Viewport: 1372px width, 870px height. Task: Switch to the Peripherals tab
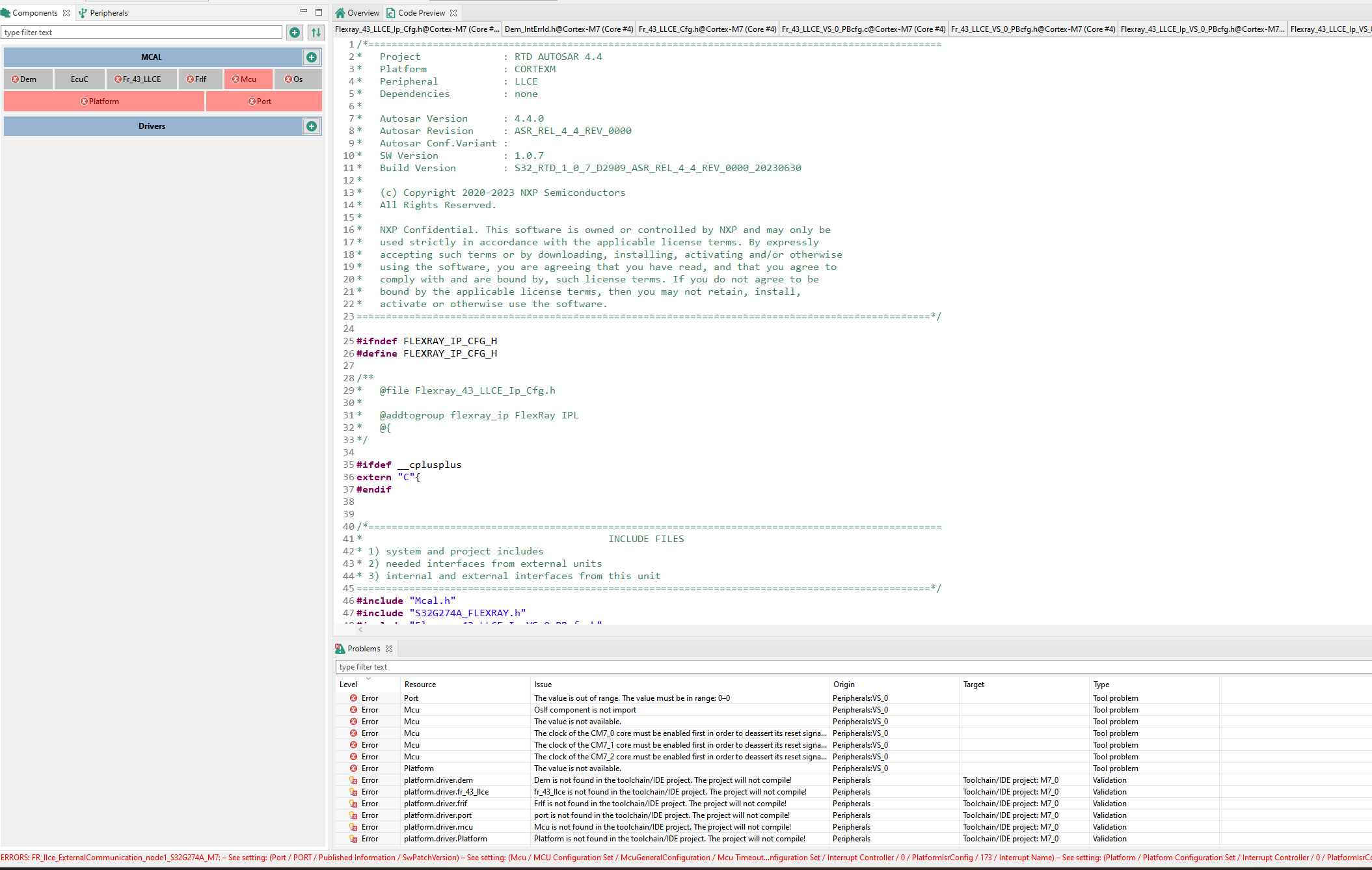[103, 13]
